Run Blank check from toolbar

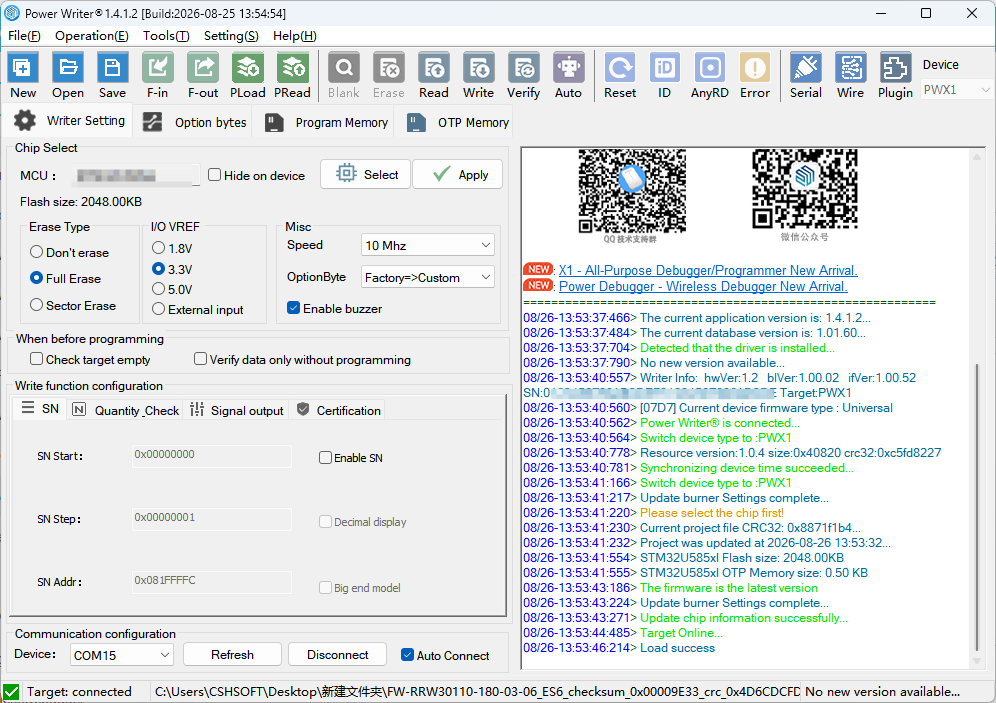pyautogui.click(x=344, y=75)
